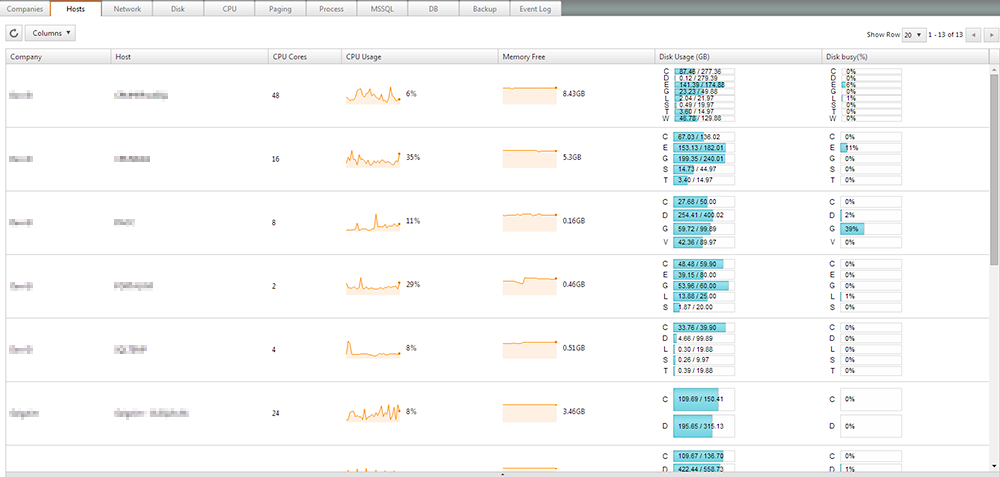Viewport: 1000px width, 477px height.
Task: Click the memory chart showing 5.3GB
Action: (x=529, y=158)
